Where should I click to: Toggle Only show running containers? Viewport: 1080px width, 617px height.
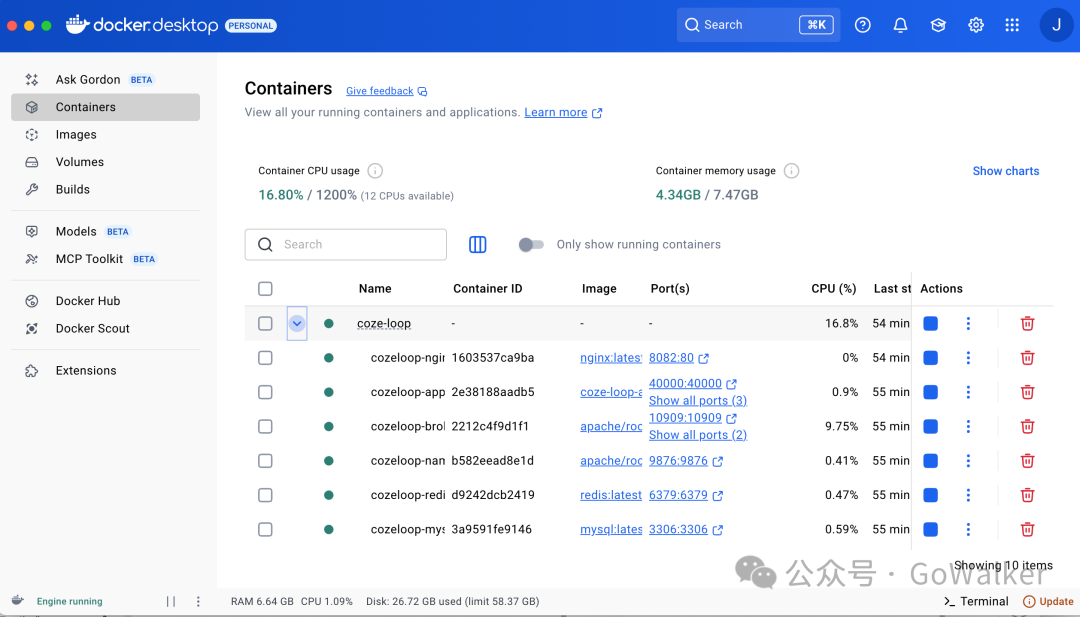click(531, 244)
